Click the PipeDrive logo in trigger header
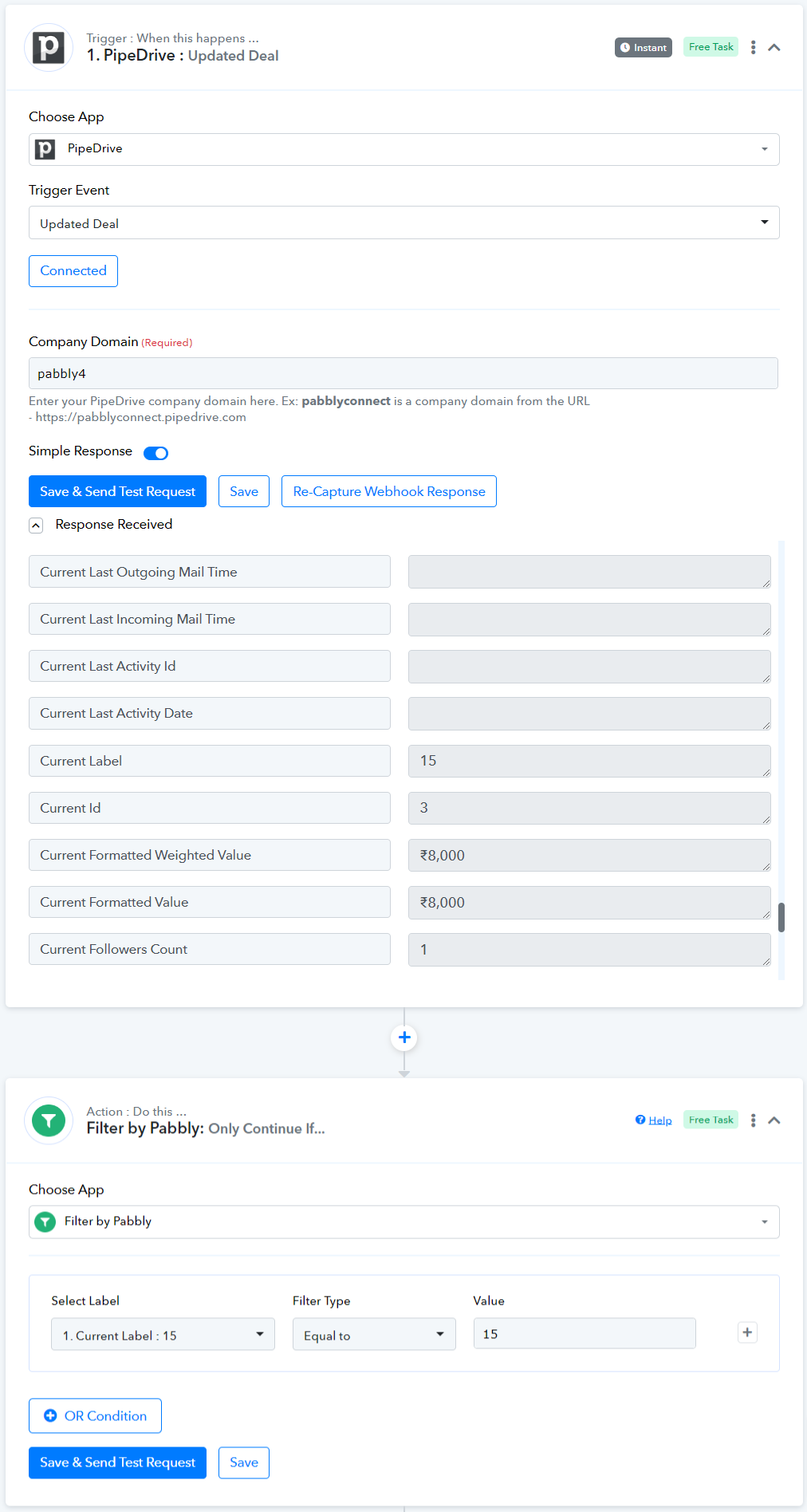 [x=49, y=48]
